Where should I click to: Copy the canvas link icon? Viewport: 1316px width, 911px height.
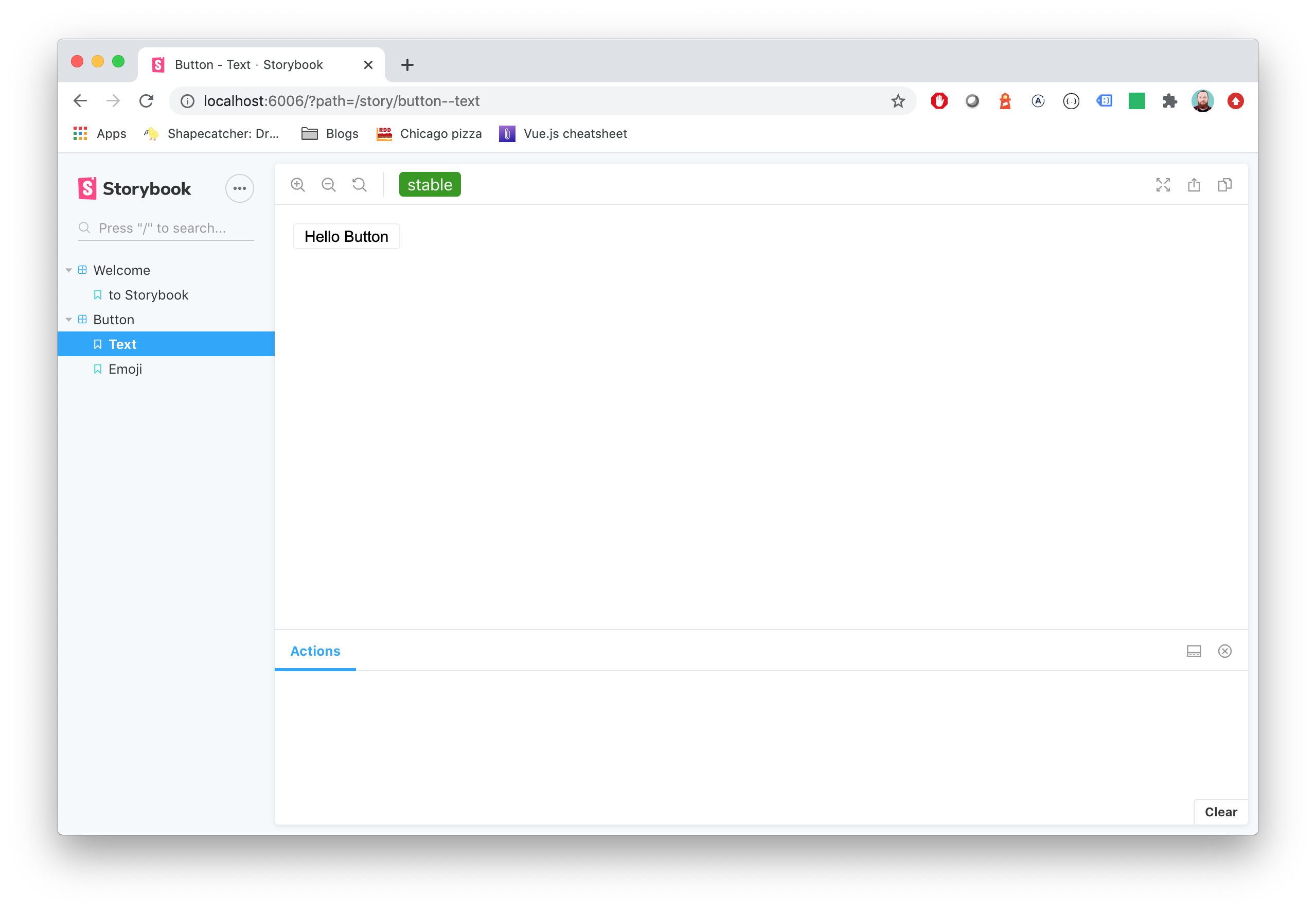click(x=1224, y=185)
